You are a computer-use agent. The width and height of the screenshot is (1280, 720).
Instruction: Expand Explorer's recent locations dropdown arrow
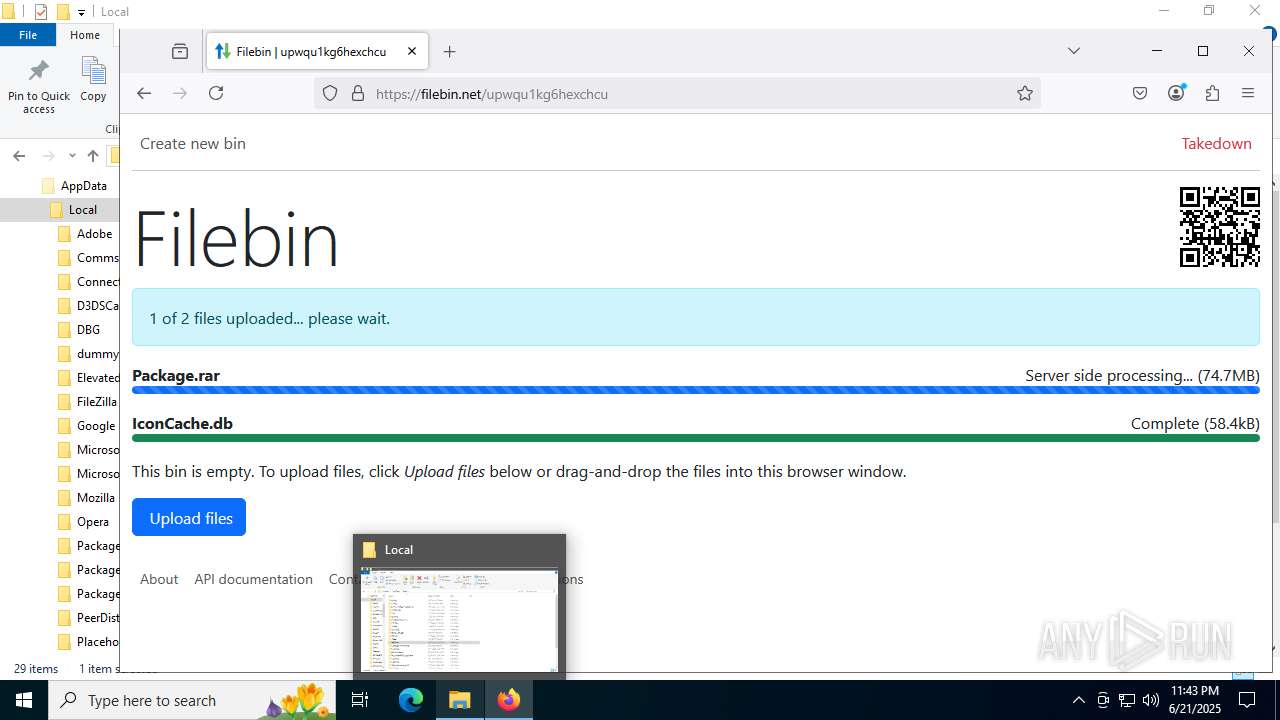pyautogui.click(x=72, y=155)
